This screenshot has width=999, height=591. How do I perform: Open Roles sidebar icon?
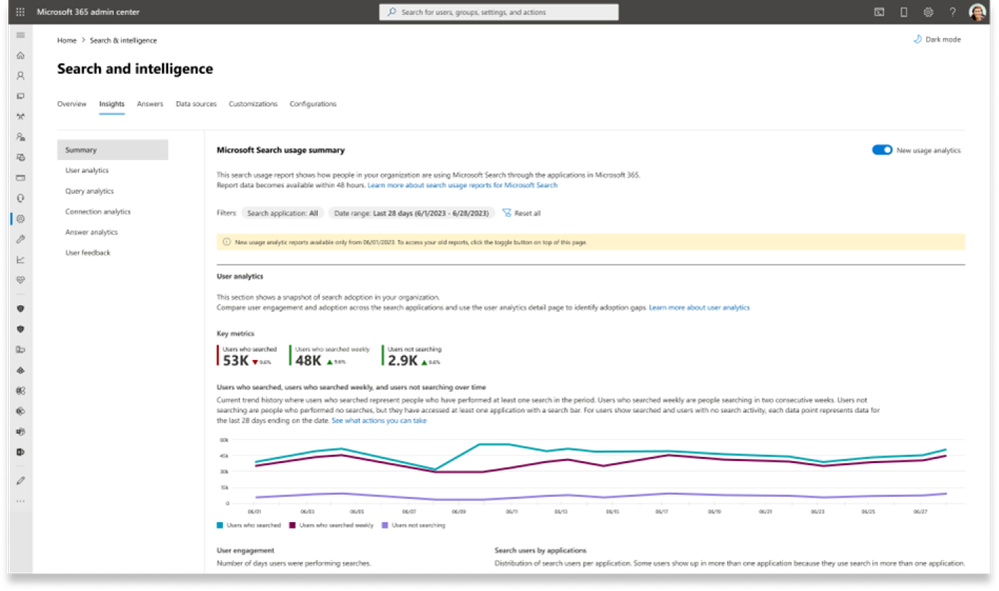(20, 137)
